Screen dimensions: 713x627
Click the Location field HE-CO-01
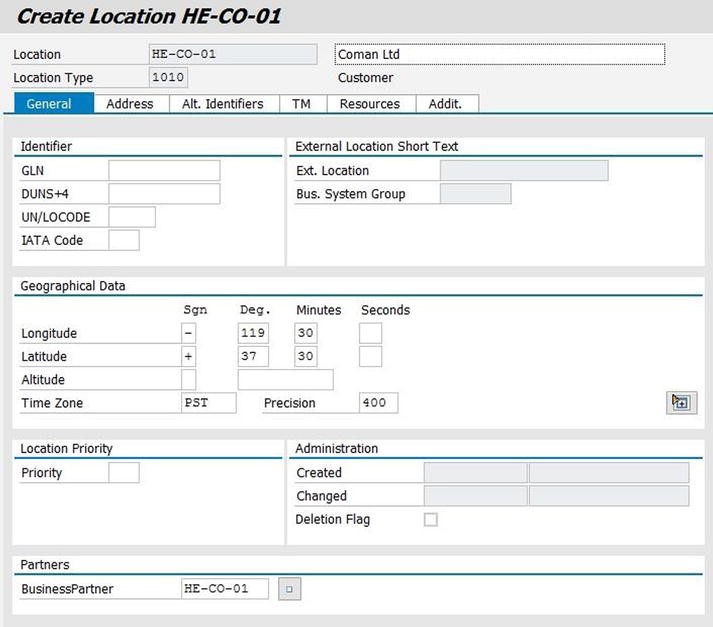[x=233, y=54]
